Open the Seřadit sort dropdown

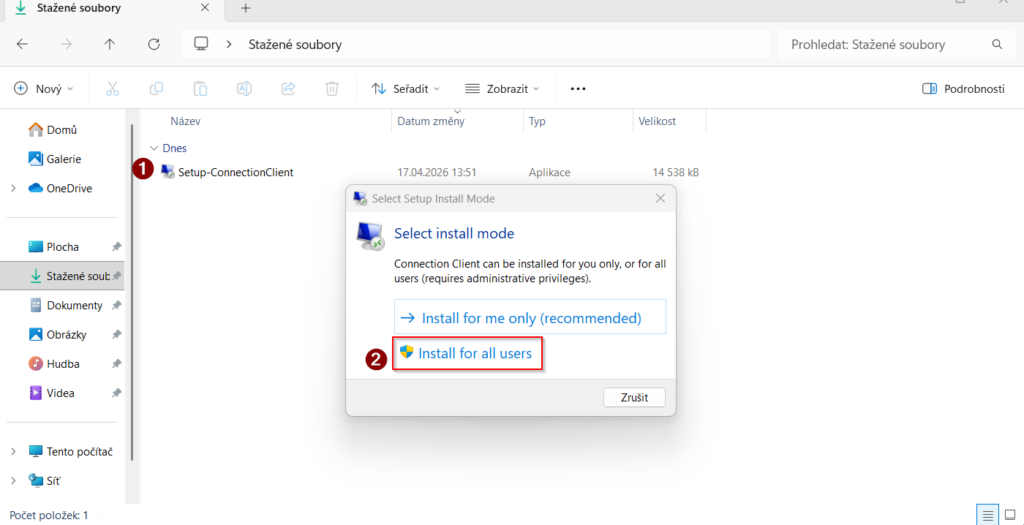(405, 89)
